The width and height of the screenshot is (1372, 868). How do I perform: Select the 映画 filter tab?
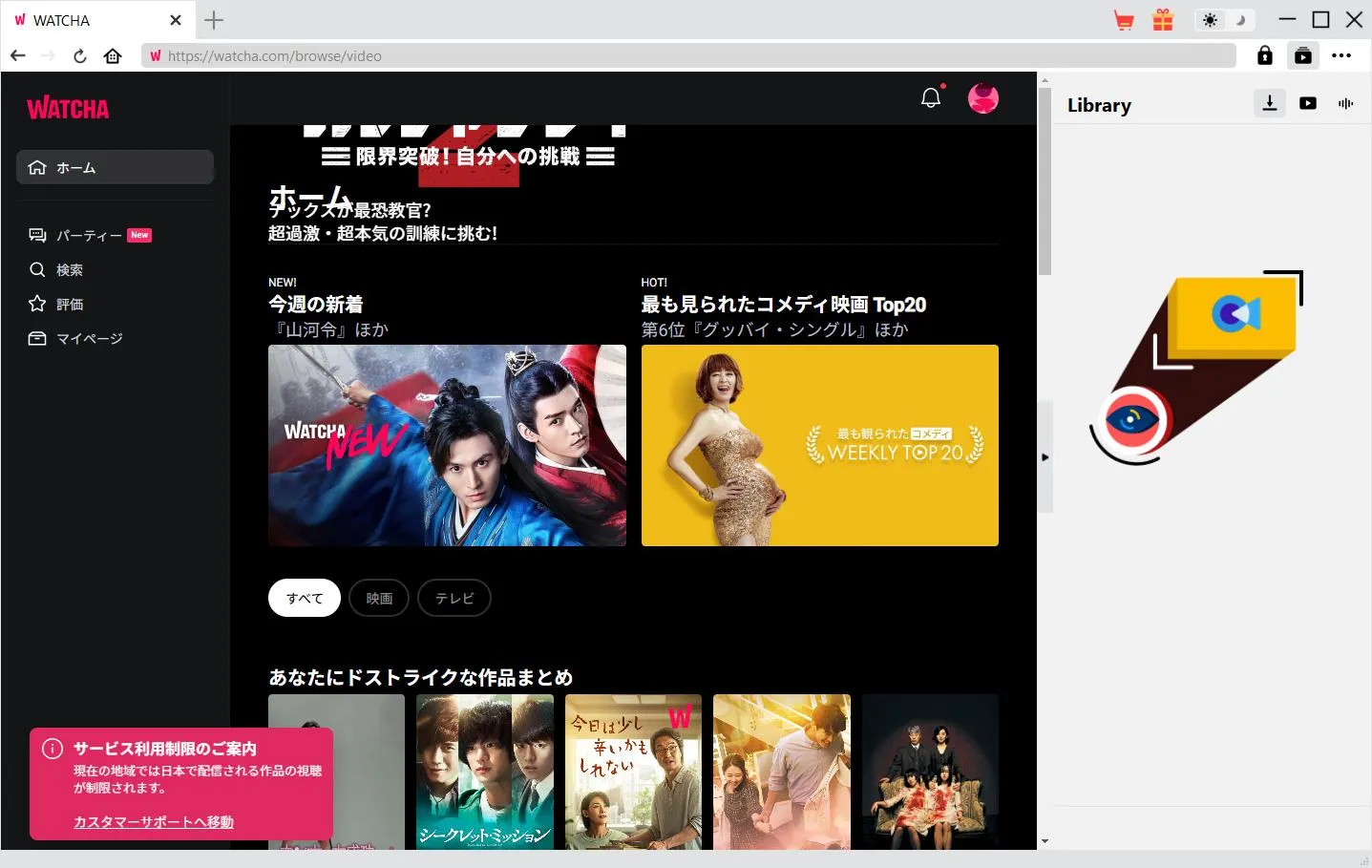tap(379, 598)
